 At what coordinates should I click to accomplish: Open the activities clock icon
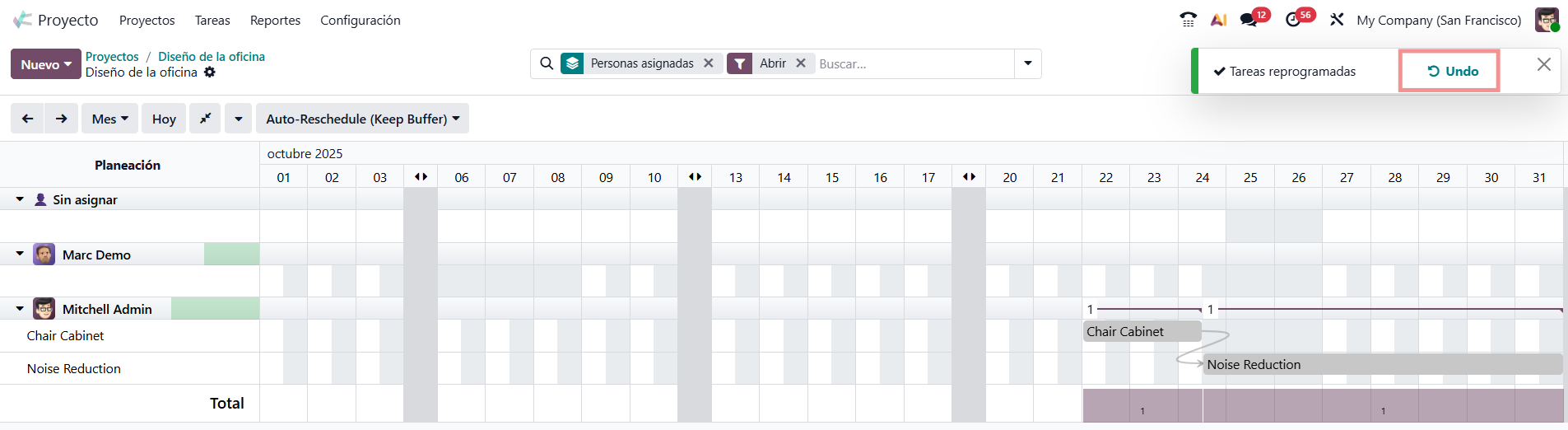click(x=1293, y=20)
